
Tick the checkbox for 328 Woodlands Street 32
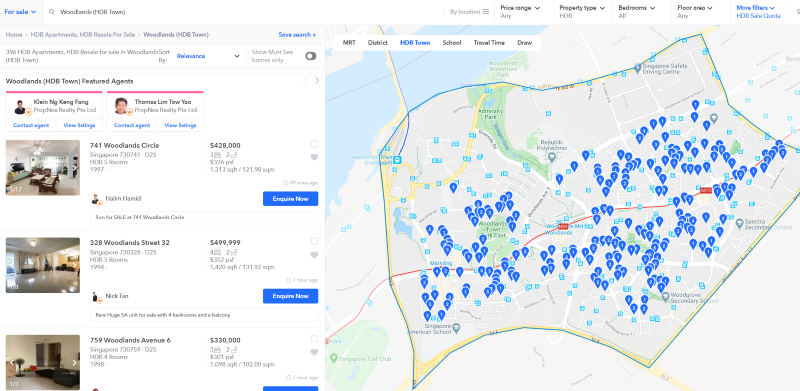click(x=314, y=241)
